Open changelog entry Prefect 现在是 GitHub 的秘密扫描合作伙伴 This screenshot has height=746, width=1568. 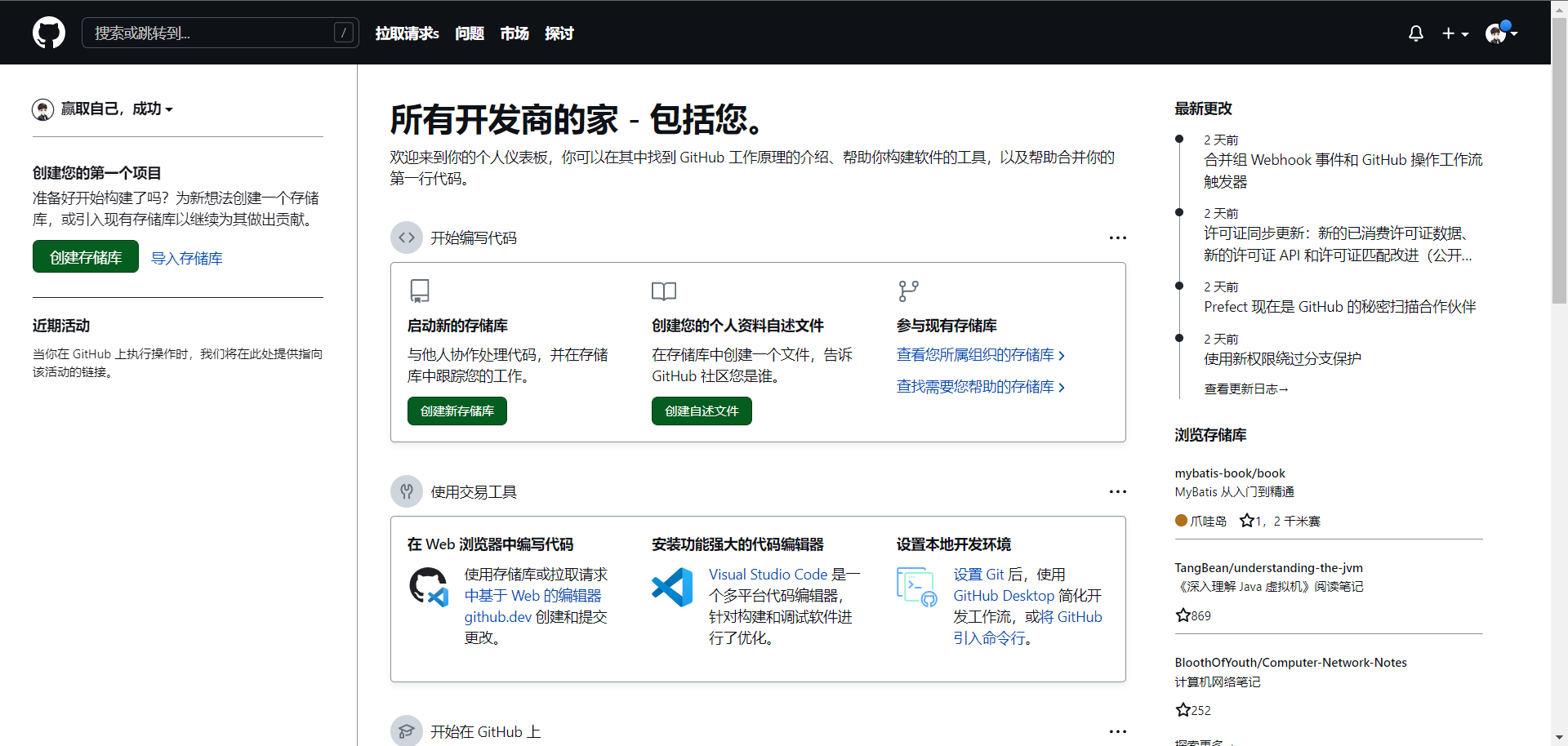tap(1339, 307)
